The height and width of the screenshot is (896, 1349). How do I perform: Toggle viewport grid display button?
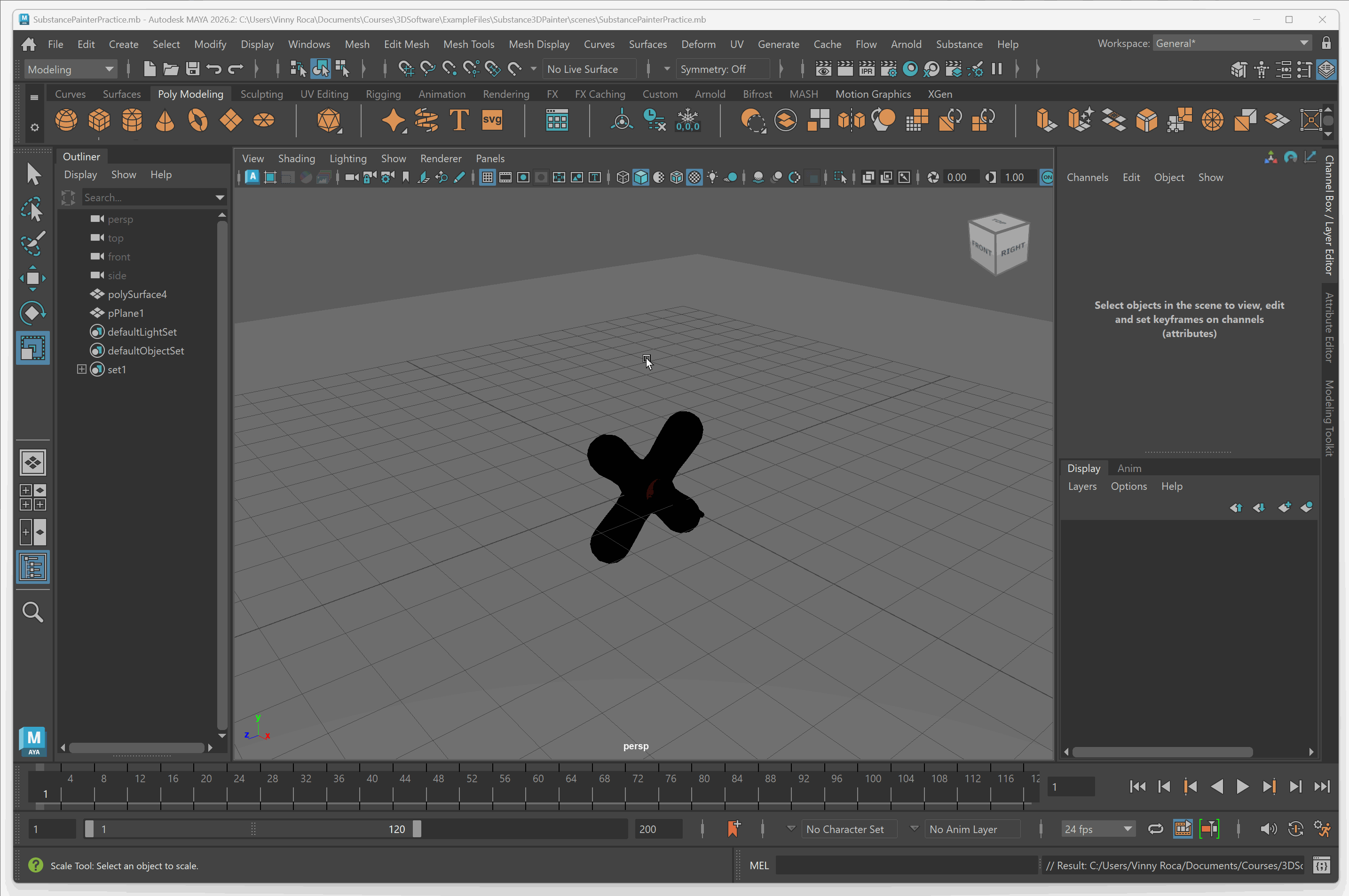tap(487, 177)
